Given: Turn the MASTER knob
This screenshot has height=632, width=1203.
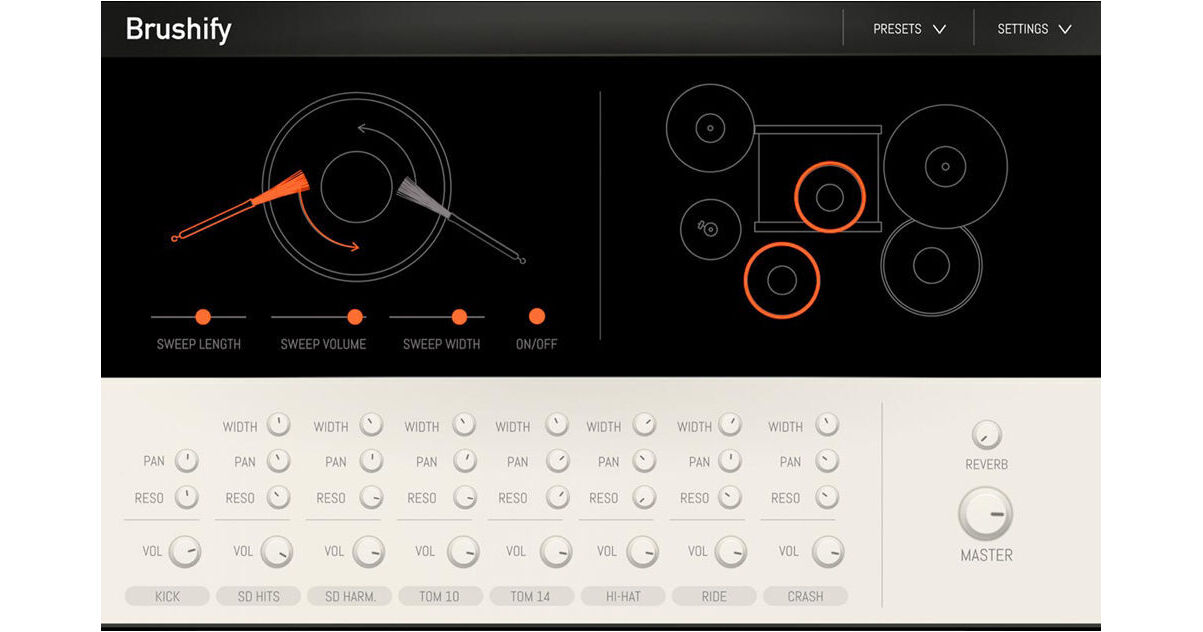Looking at the screenshot, I should tap(985, 513).
